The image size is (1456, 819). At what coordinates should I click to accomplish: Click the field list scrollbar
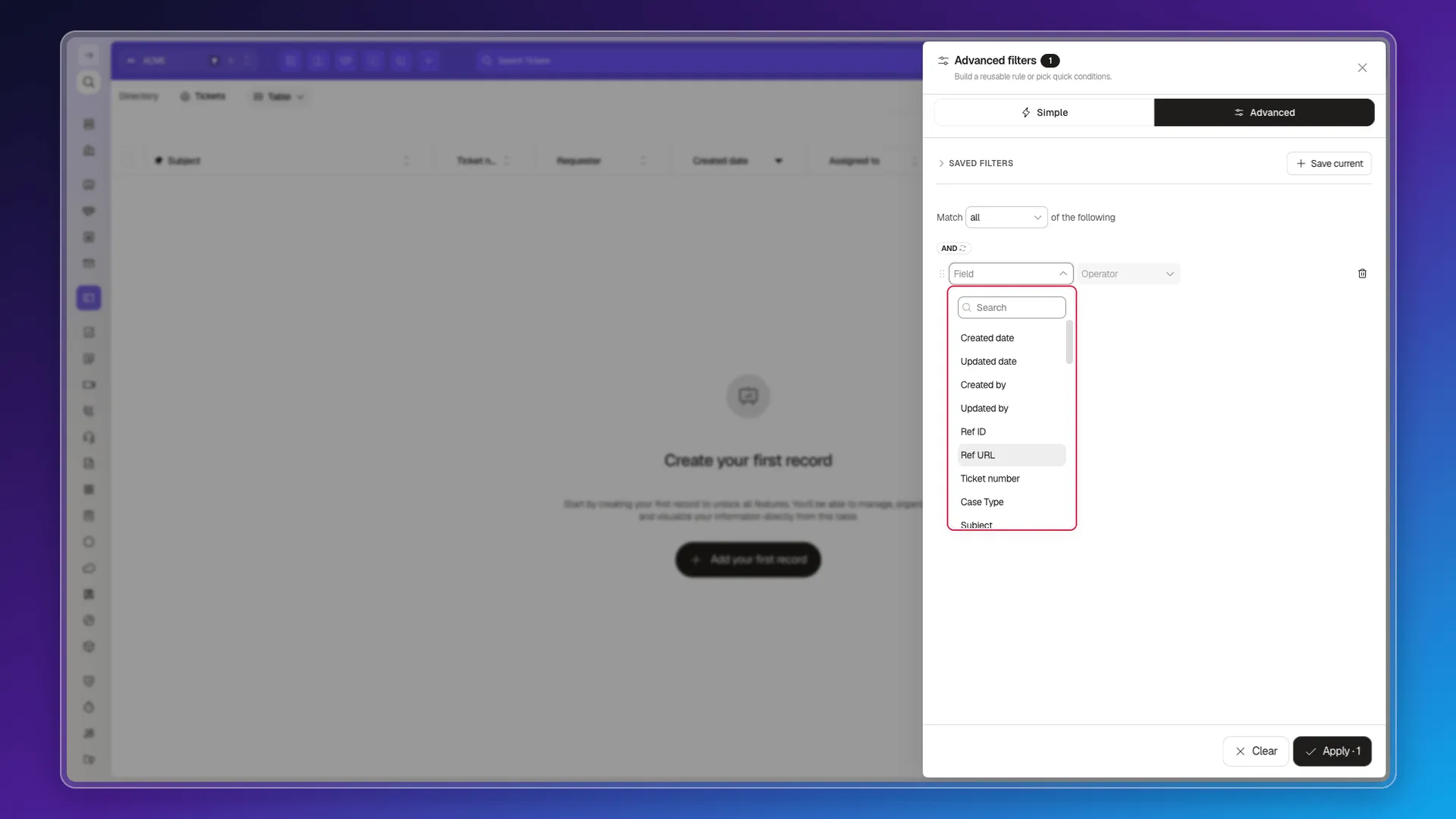click(1069, 342)
